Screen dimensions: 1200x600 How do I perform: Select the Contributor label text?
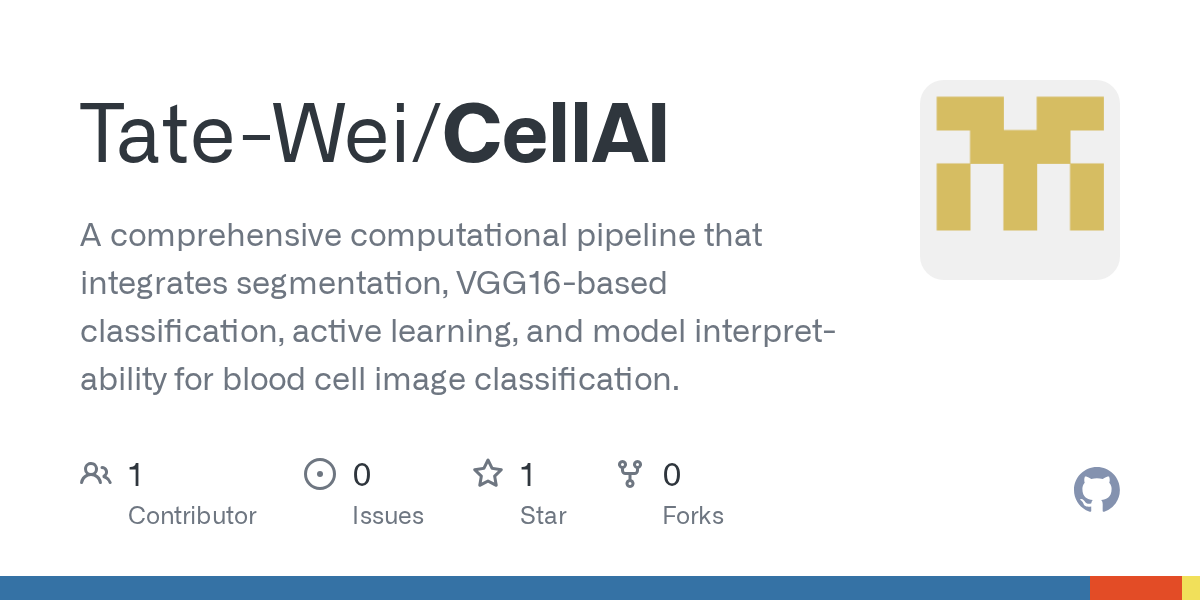(x=192, y=516)
